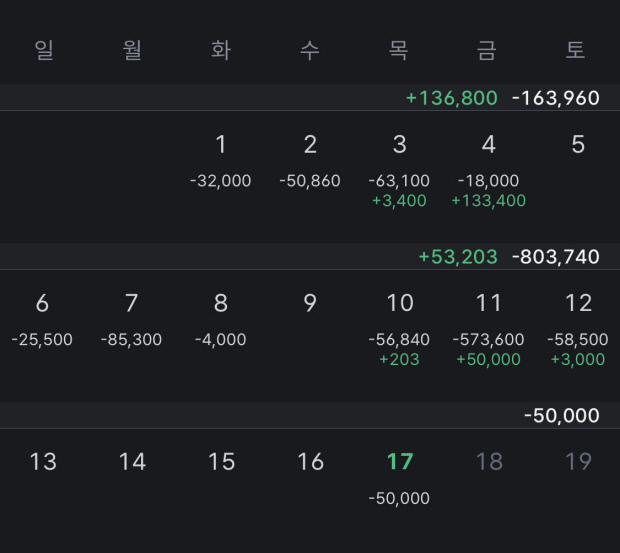Select empty date 9
620x553 pixels.
tap(310, 304)
